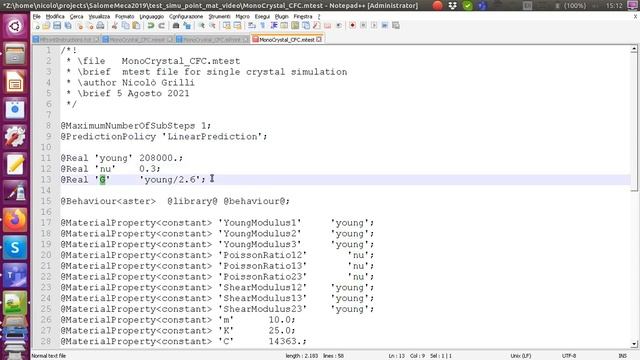Open the Macro menu

pos(242,16)
